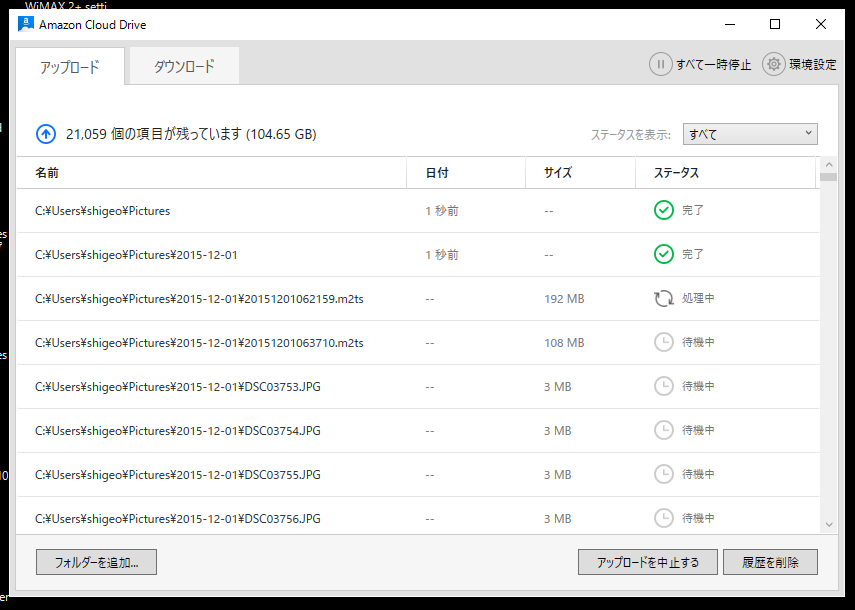Click the 待機中 clock icon on the 20151201063710.m2ts row
Image resolution: width=855 pixels, height=610 pixels.
[x=664, y=342]
